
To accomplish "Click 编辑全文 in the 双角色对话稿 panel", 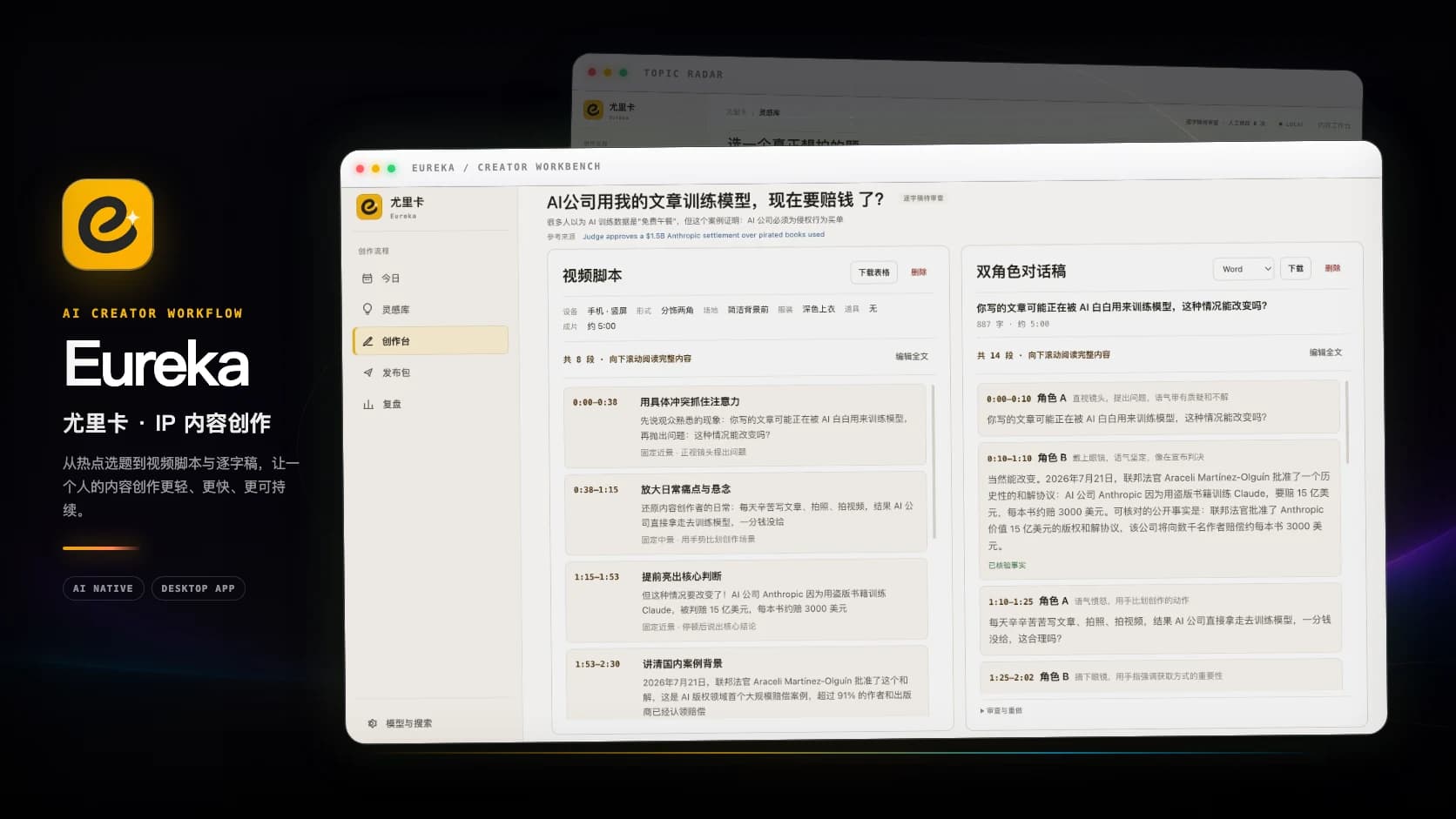I will pos(1325,352).
